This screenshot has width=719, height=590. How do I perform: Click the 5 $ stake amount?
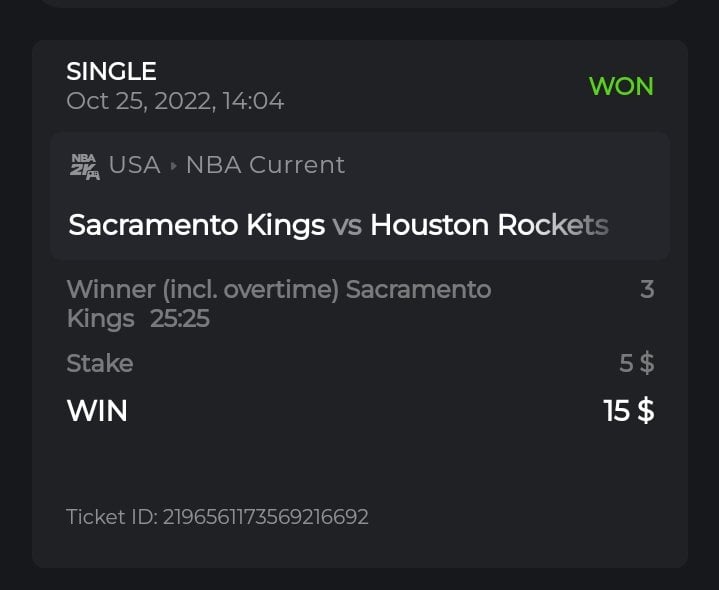[636, 363]
